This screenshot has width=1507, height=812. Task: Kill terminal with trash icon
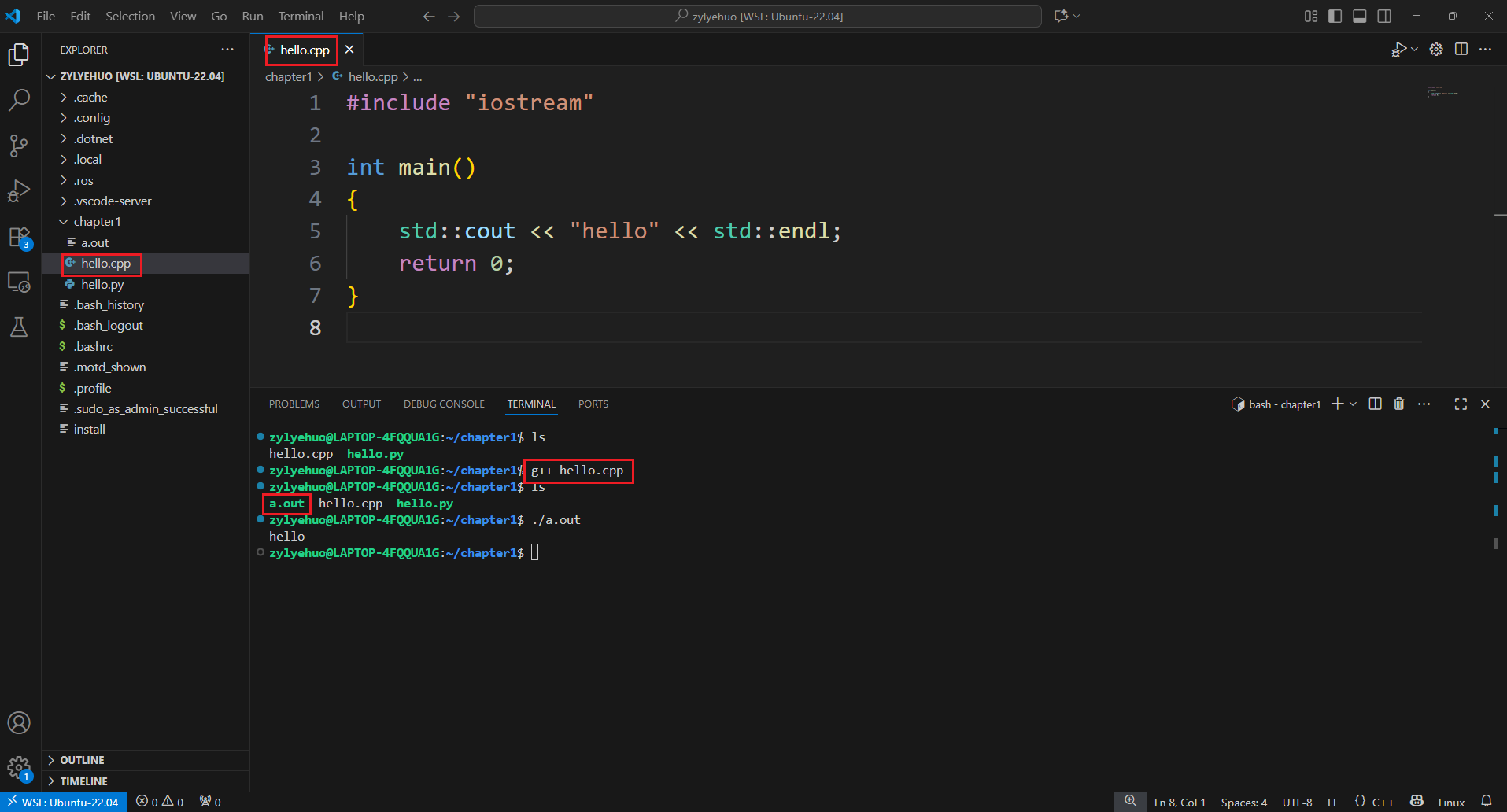[1399, 404]
